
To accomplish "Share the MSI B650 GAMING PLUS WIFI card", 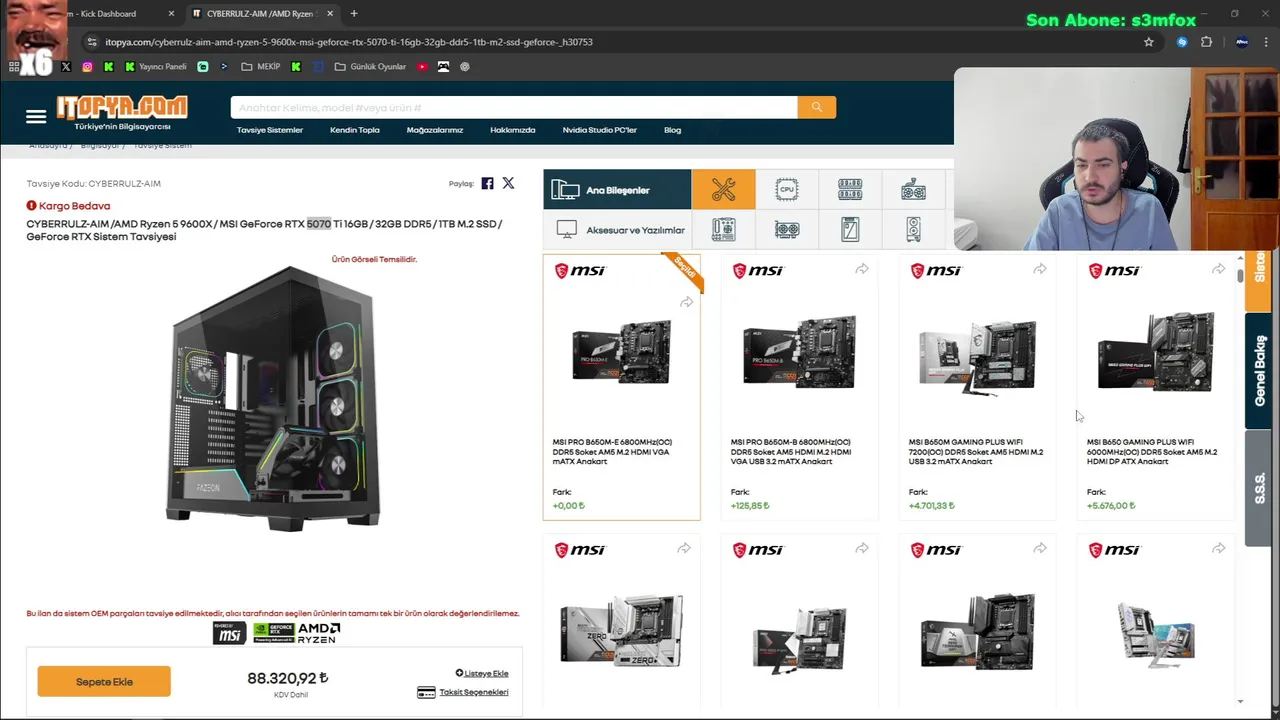I will [1218, 269].
